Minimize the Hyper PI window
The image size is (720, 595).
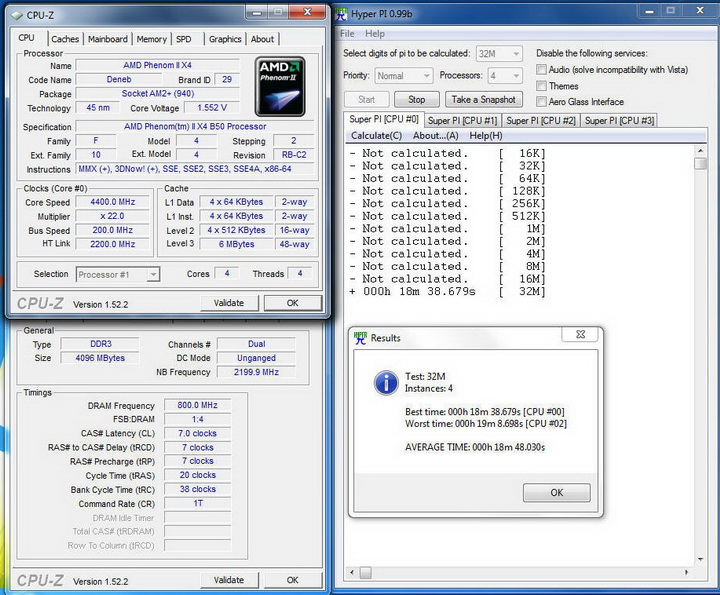[649, 11]
